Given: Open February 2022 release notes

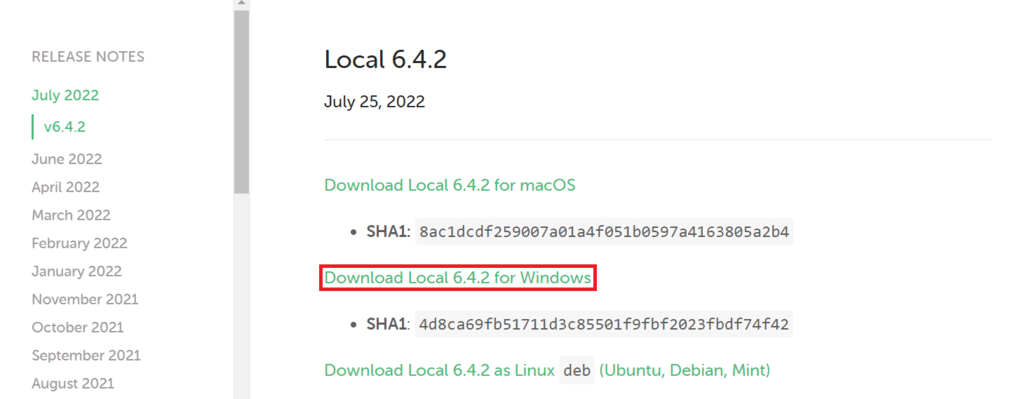Looking at the screenshot, I should (79, 243).
